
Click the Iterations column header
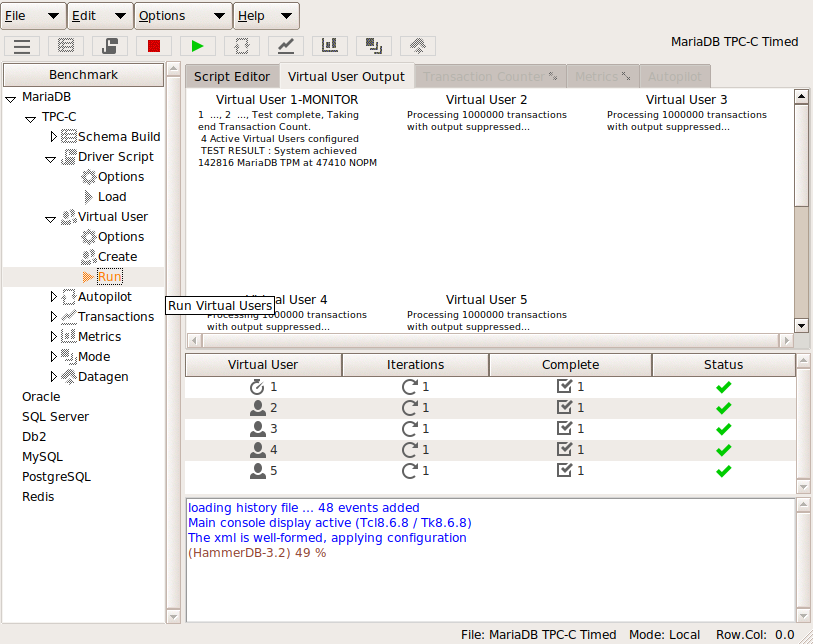[415, 365]
